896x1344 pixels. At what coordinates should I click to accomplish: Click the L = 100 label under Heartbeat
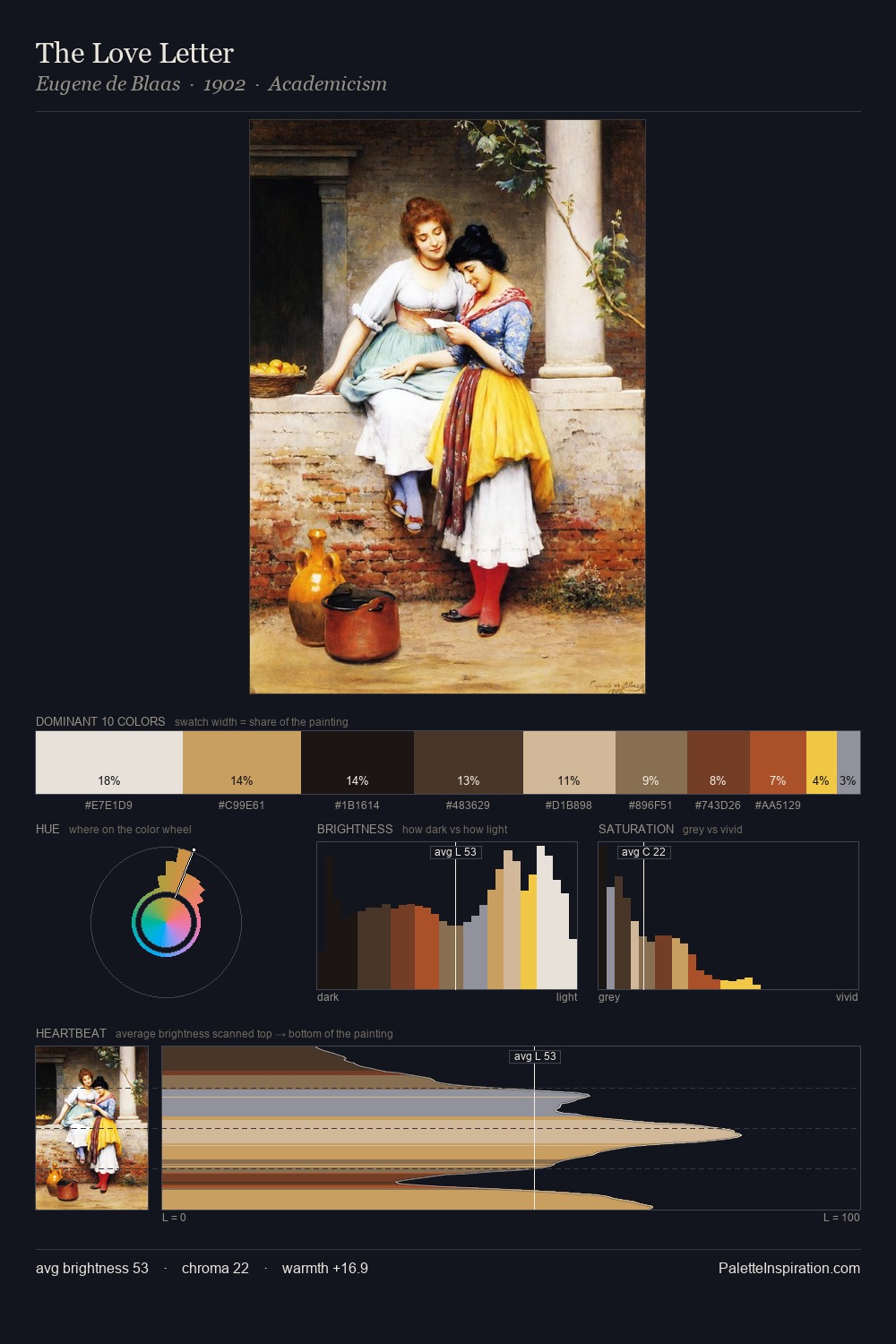click(x=841, y=1217)
